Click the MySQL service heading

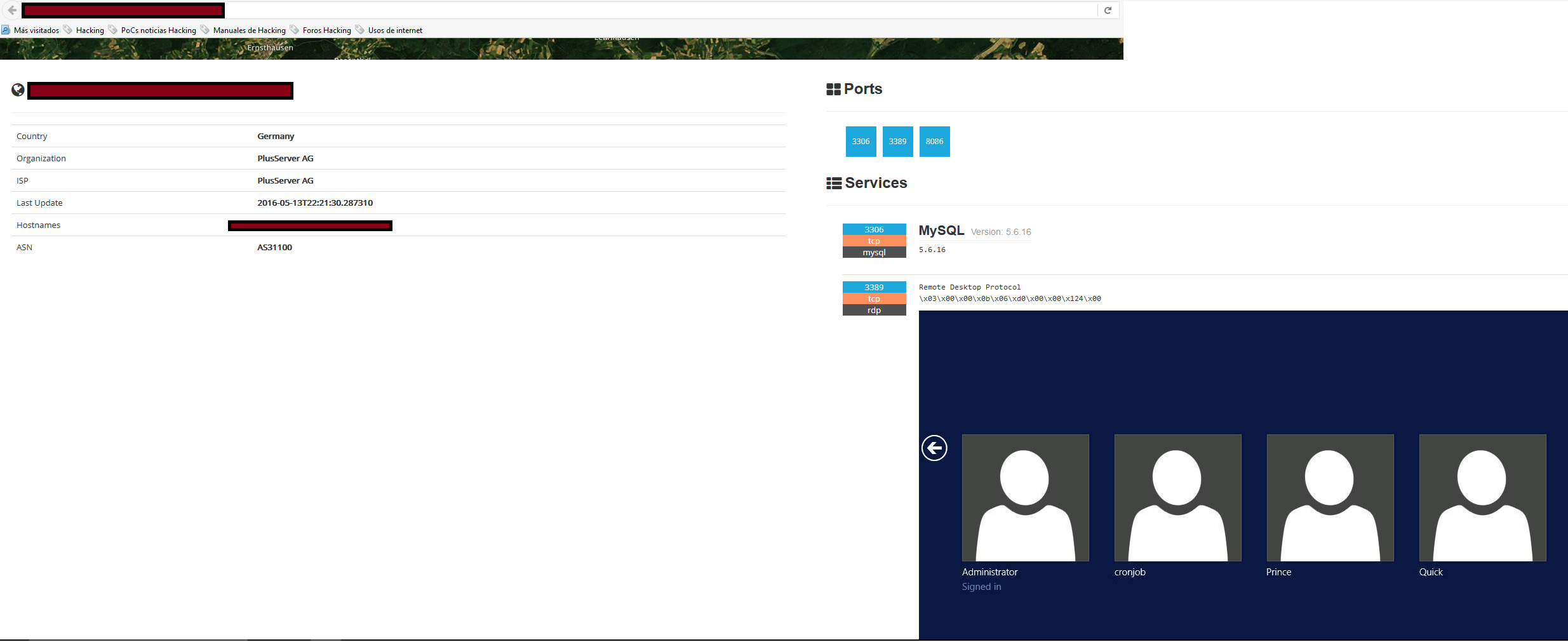coord(941,231)
